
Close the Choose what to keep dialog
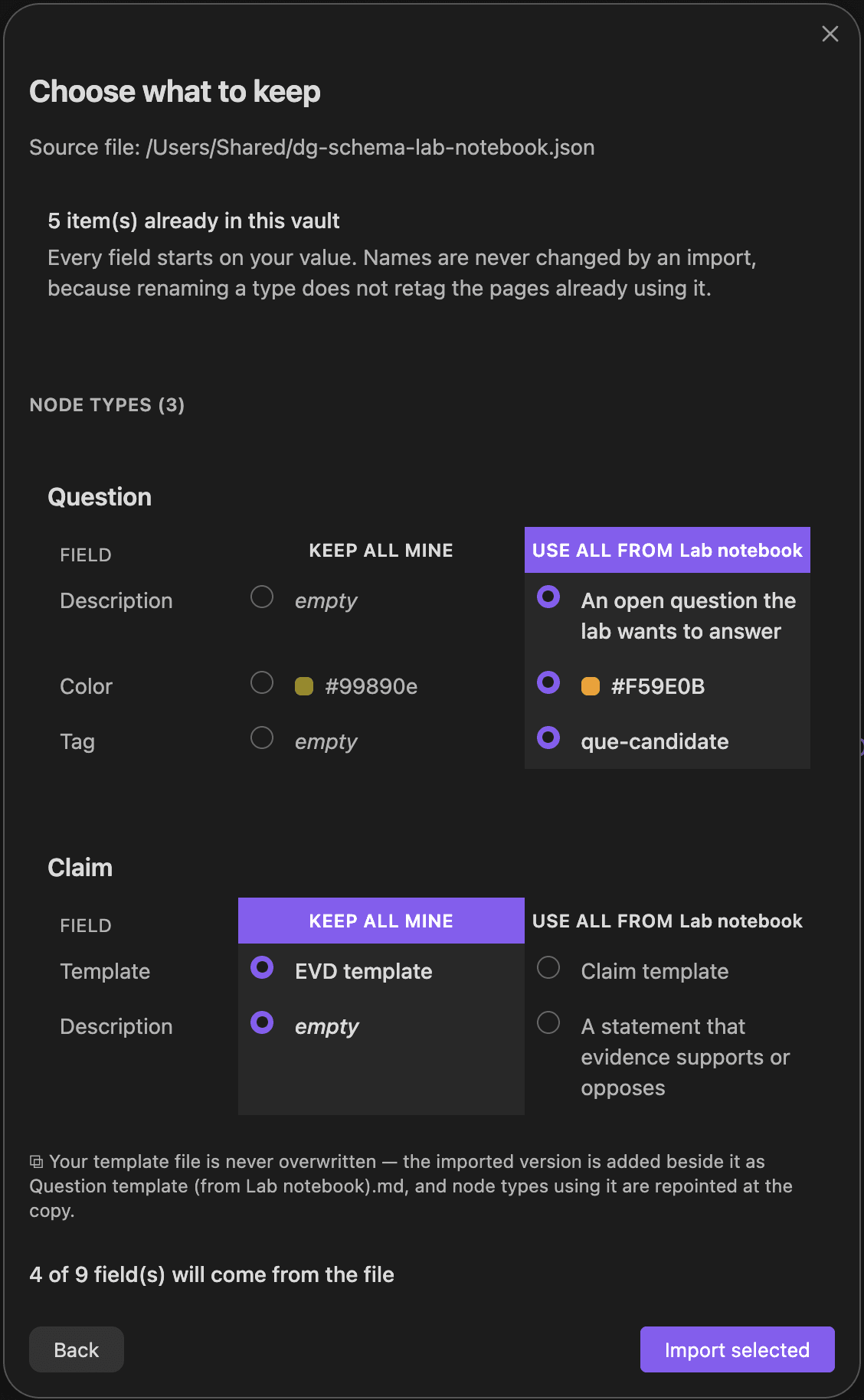click(830, 34)
